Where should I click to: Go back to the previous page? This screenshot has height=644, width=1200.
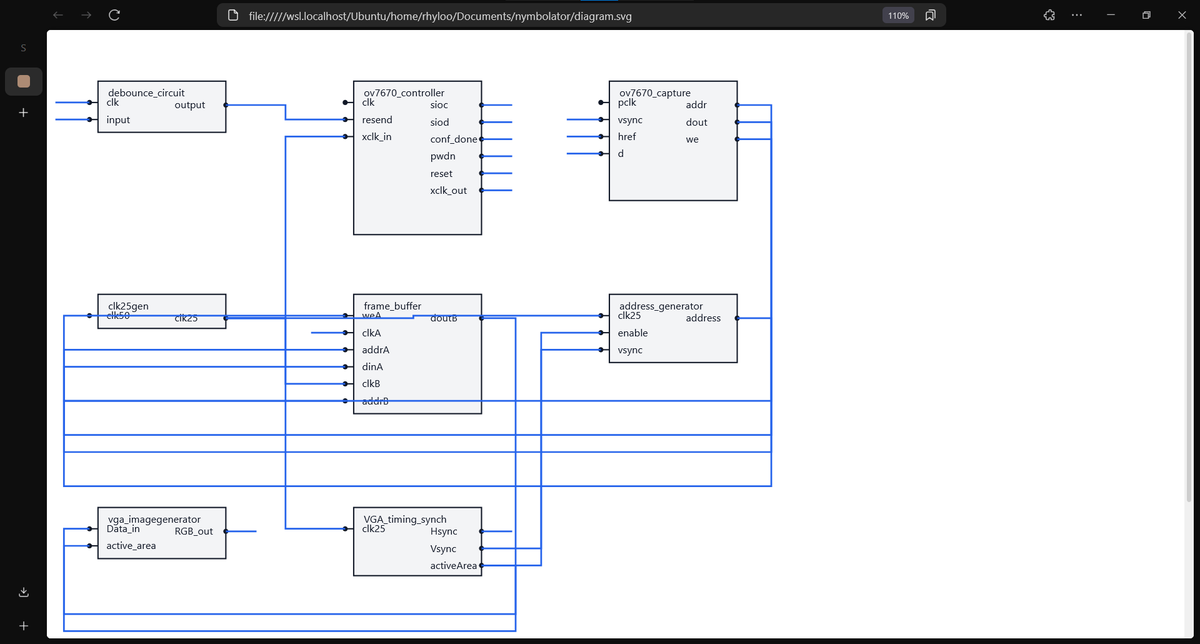click(x=57, y=15)
